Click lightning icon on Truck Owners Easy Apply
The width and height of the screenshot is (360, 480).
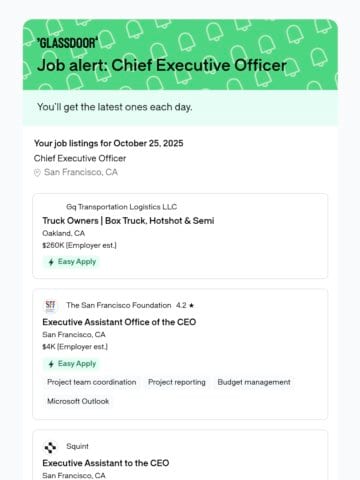pos(51,262)
